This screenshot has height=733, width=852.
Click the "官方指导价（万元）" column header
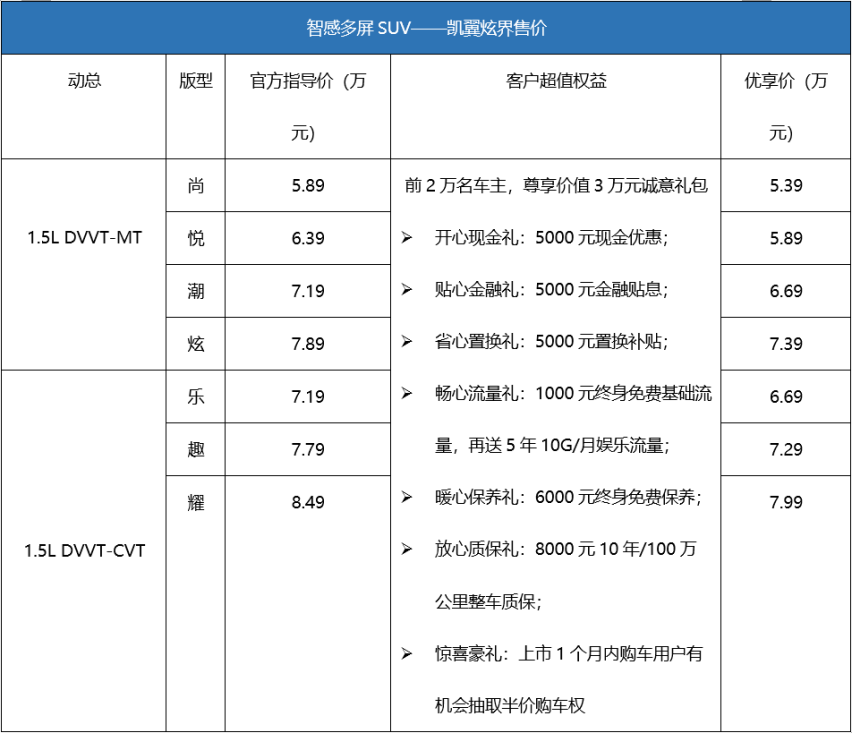[308, 106]
